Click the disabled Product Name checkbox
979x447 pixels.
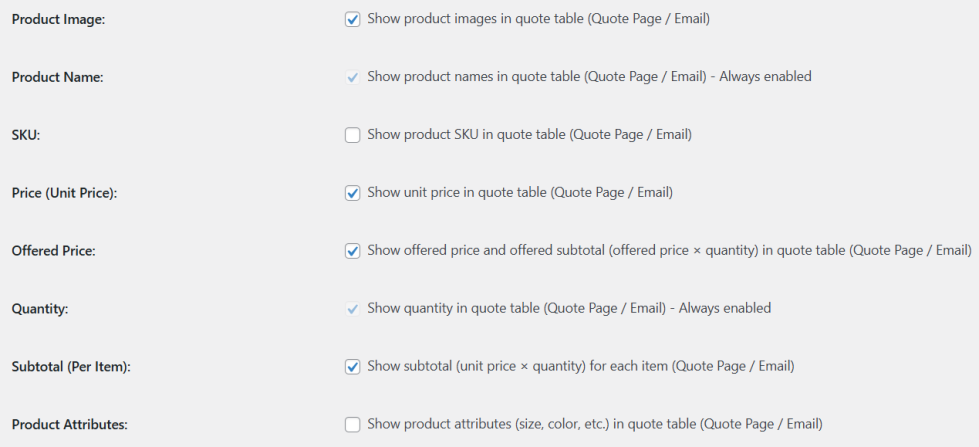(352, 77)
